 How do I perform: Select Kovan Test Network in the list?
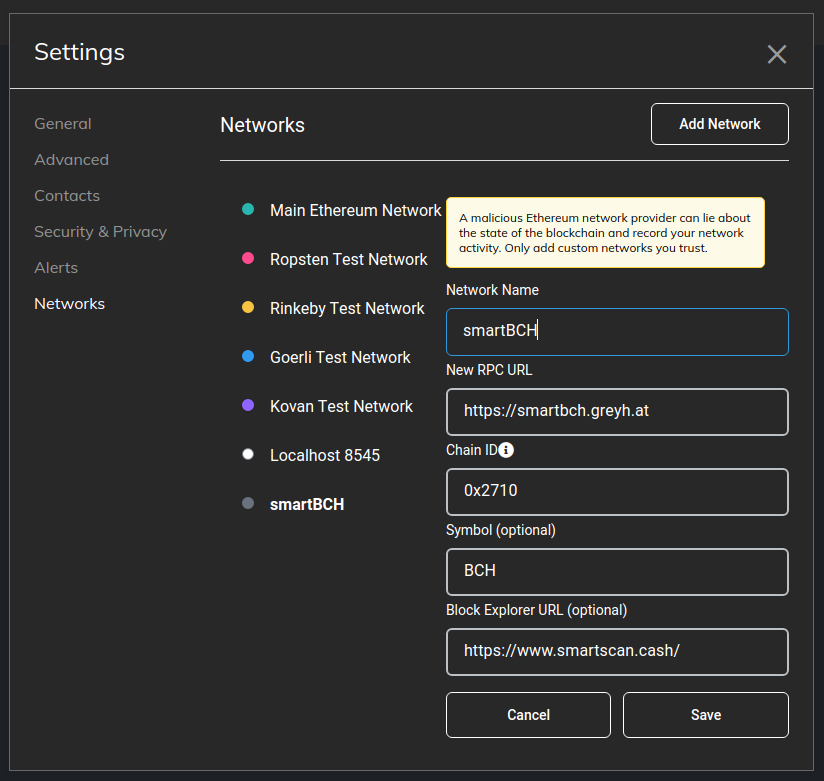point(342,406)
